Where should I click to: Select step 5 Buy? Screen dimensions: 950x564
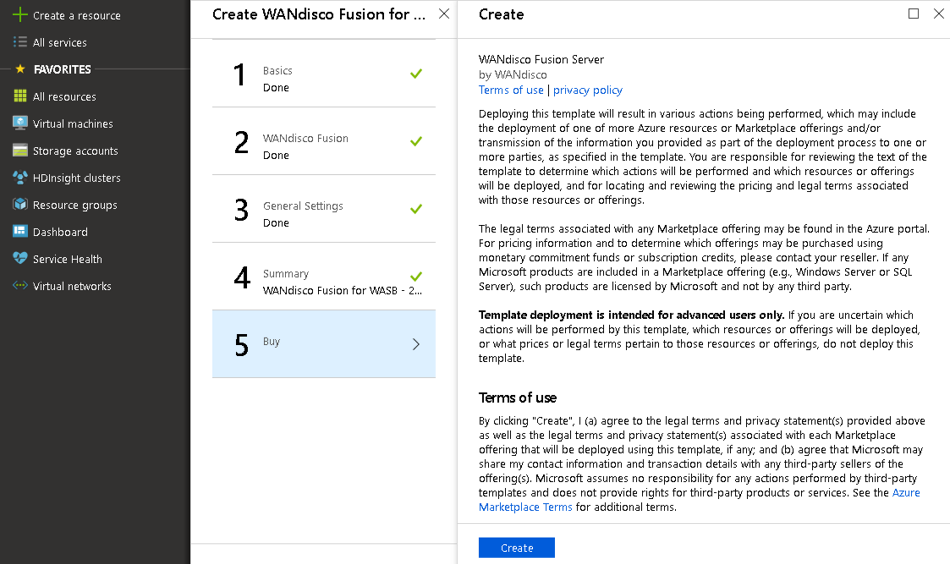pyautogui.click(x=324, y=344)
